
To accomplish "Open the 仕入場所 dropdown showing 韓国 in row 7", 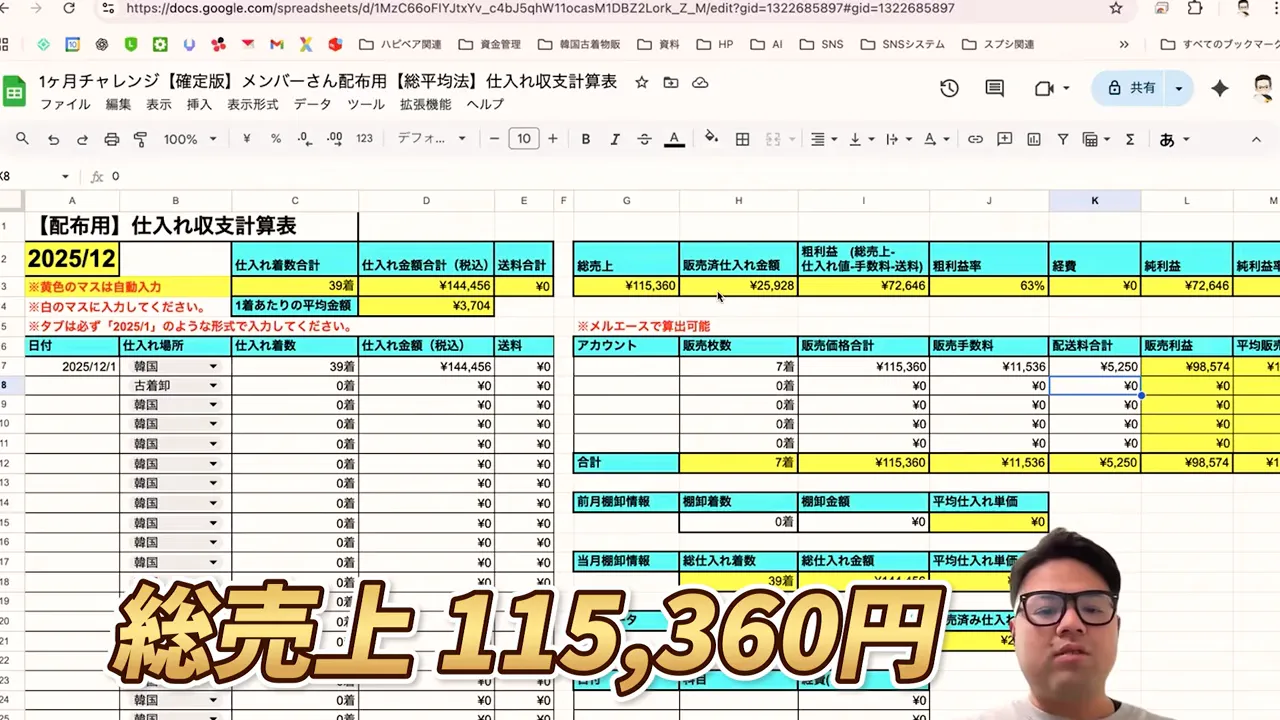I will click(213, 366).
